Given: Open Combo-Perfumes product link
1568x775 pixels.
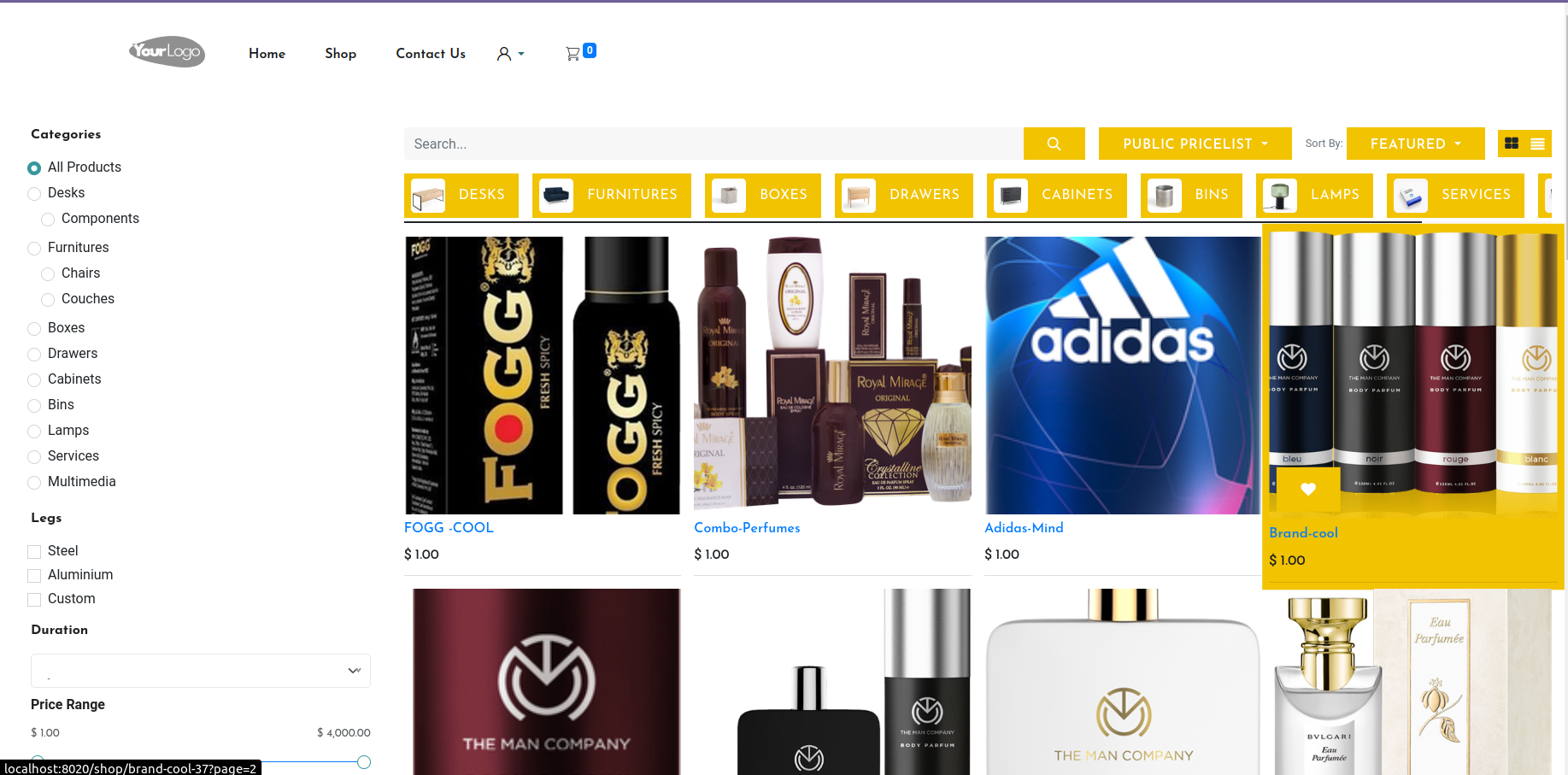Looking at the screenshot, I should tap(747, 528).
